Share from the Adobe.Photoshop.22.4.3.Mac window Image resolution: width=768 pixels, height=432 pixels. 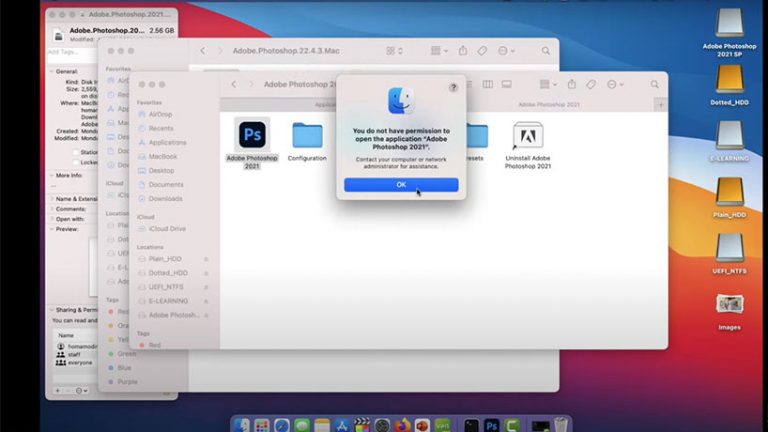[463, 50]
